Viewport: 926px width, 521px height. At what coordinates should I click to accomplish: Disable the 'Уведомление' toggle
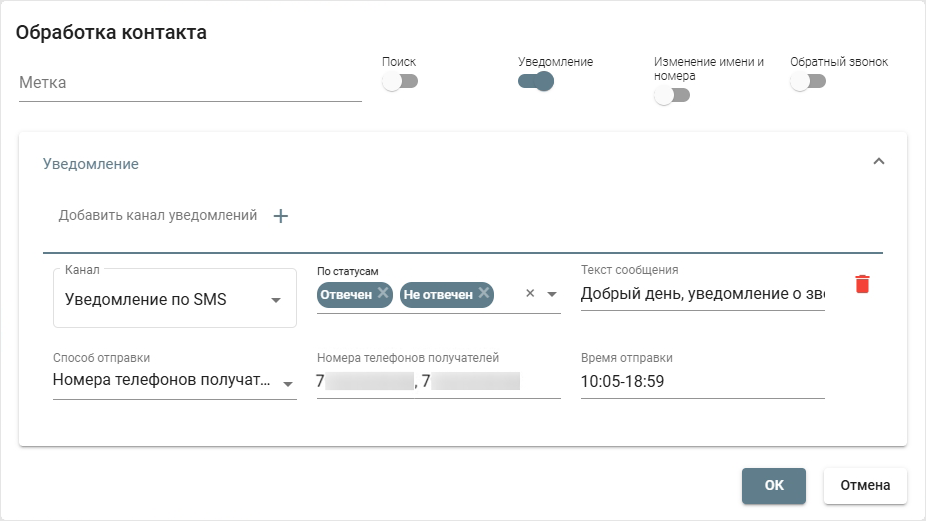pyautogui.click(x=536, y=82)
